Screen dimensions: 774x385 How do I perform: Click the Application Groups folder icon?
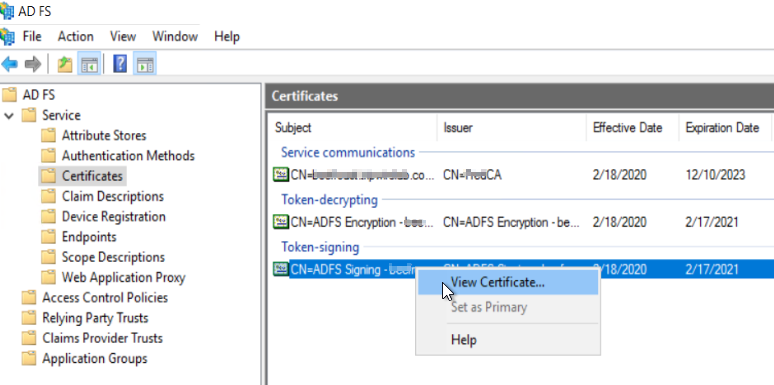click(29, 358)
